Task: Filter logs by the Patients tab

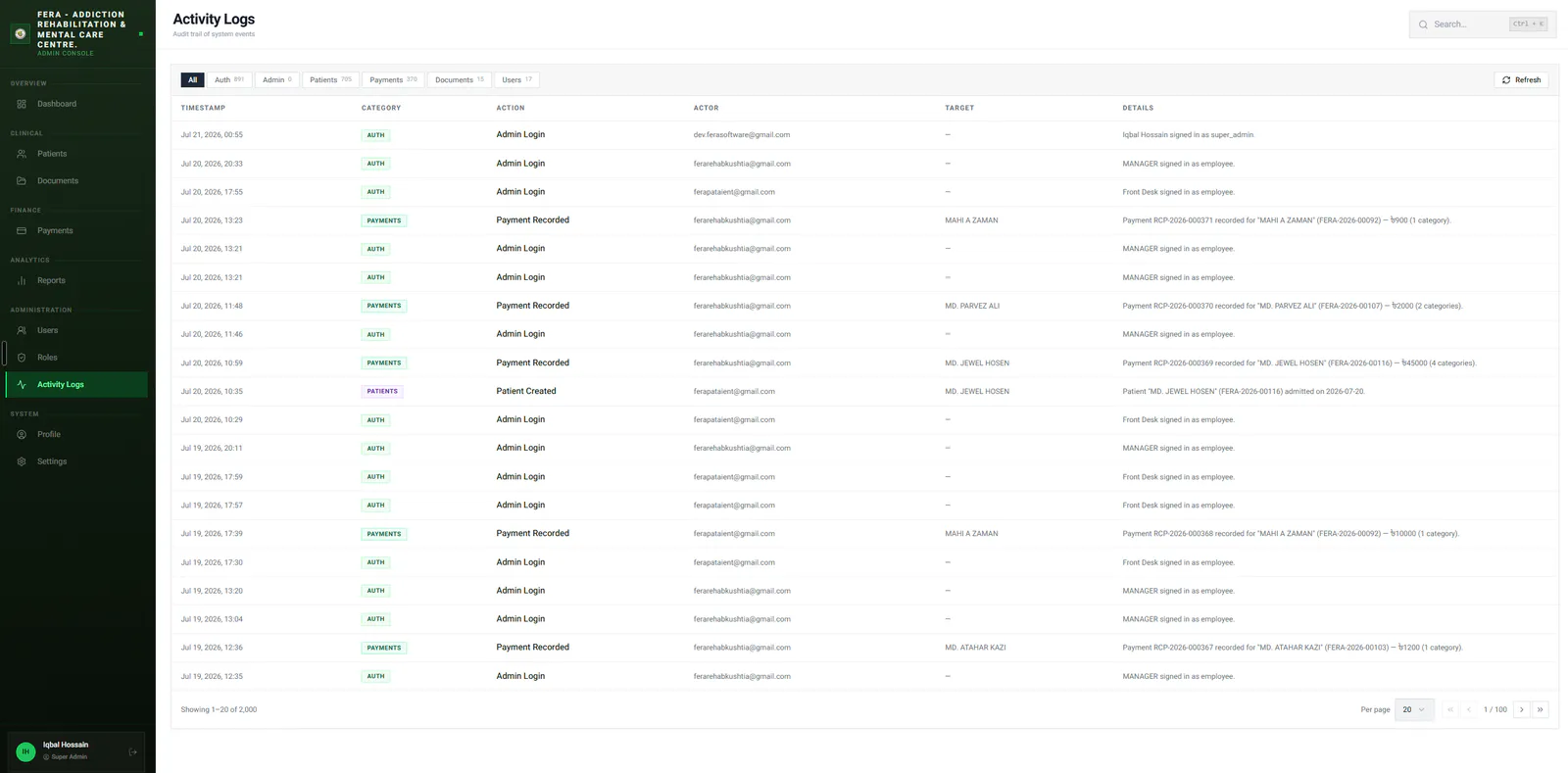Action: 330,80
